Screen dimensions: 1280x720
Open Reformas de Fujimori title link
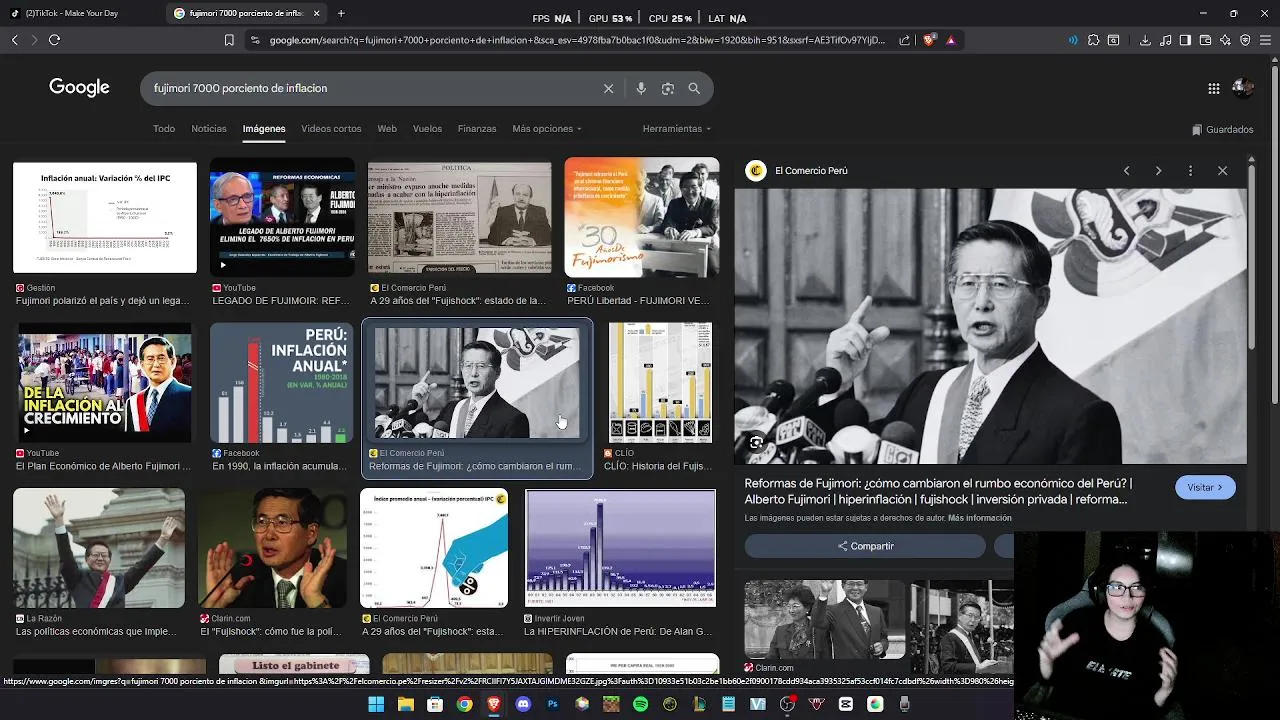pos(938,491)
